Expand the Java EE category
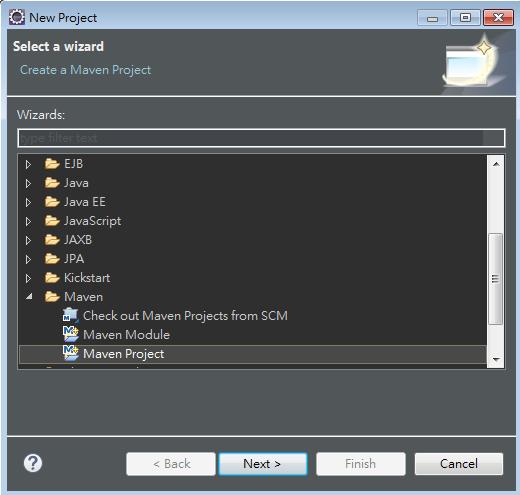The image size is (520, 495). 28,202
